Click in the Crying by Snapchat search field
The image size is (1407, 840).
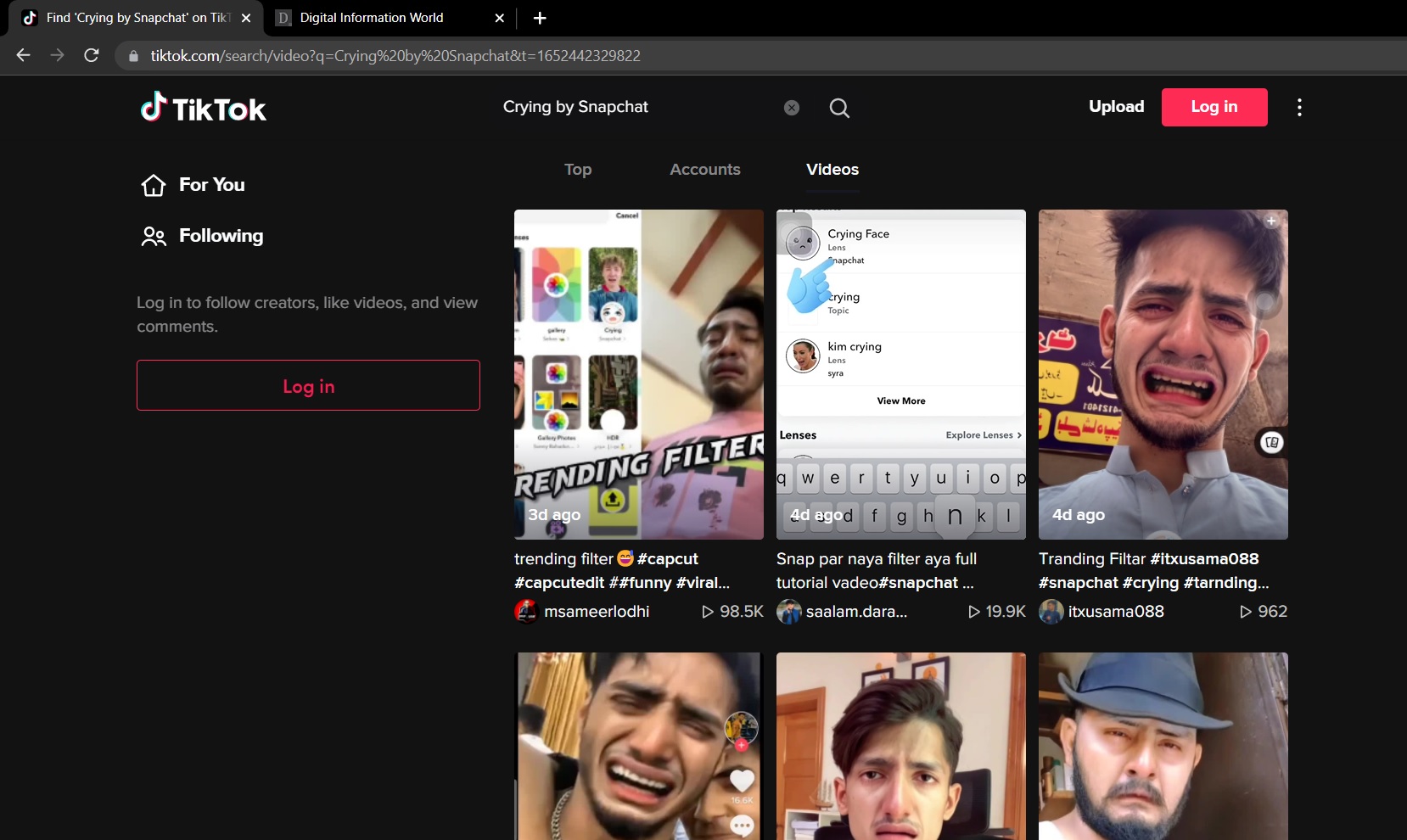[x=636, y=107]
